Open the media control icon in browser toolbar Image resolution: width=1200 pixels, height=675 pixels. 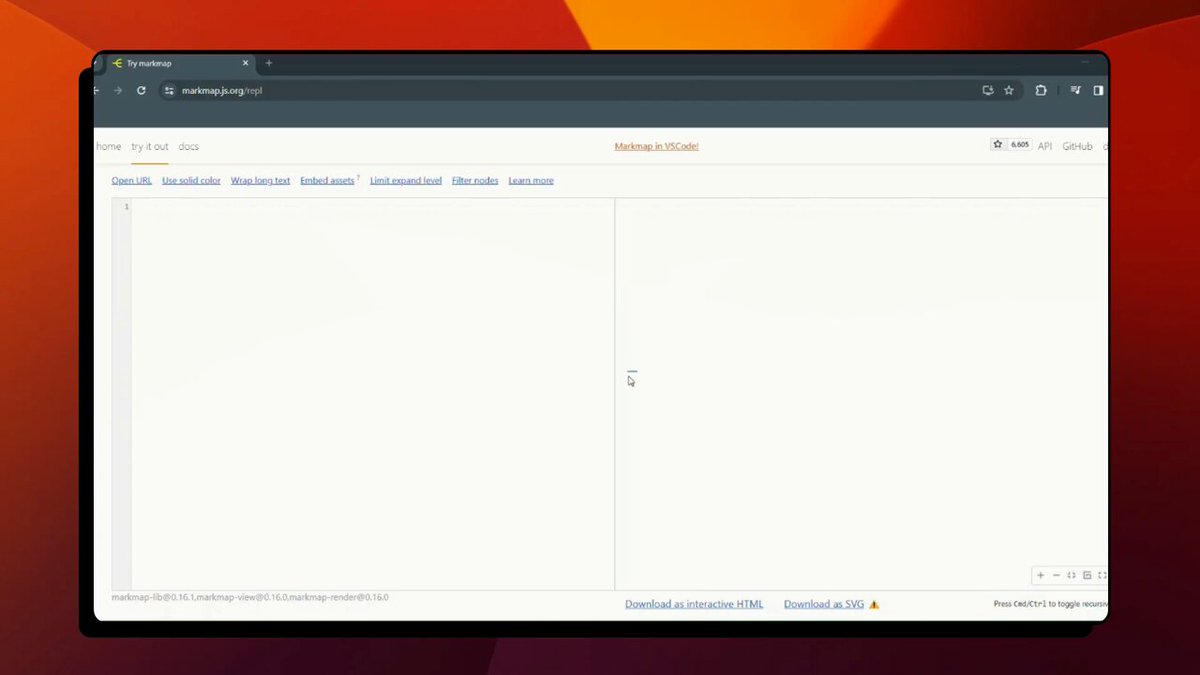coord(1076,90)
